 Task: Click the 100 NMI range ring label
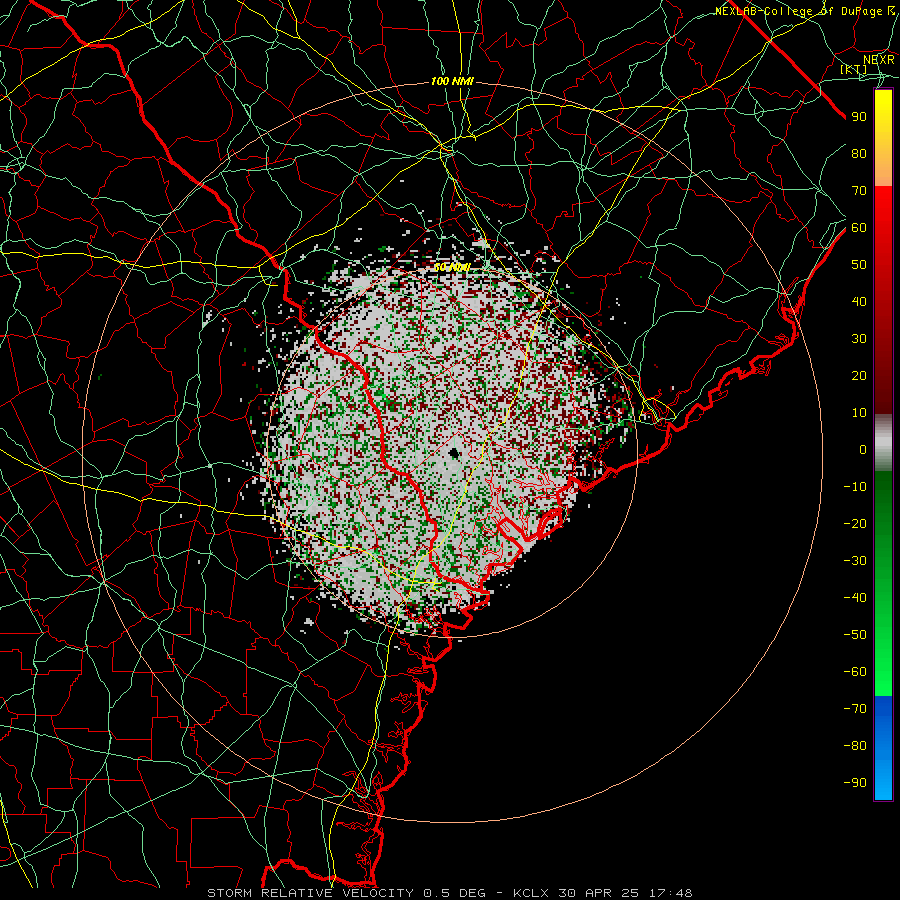click(x=452, y=82)
